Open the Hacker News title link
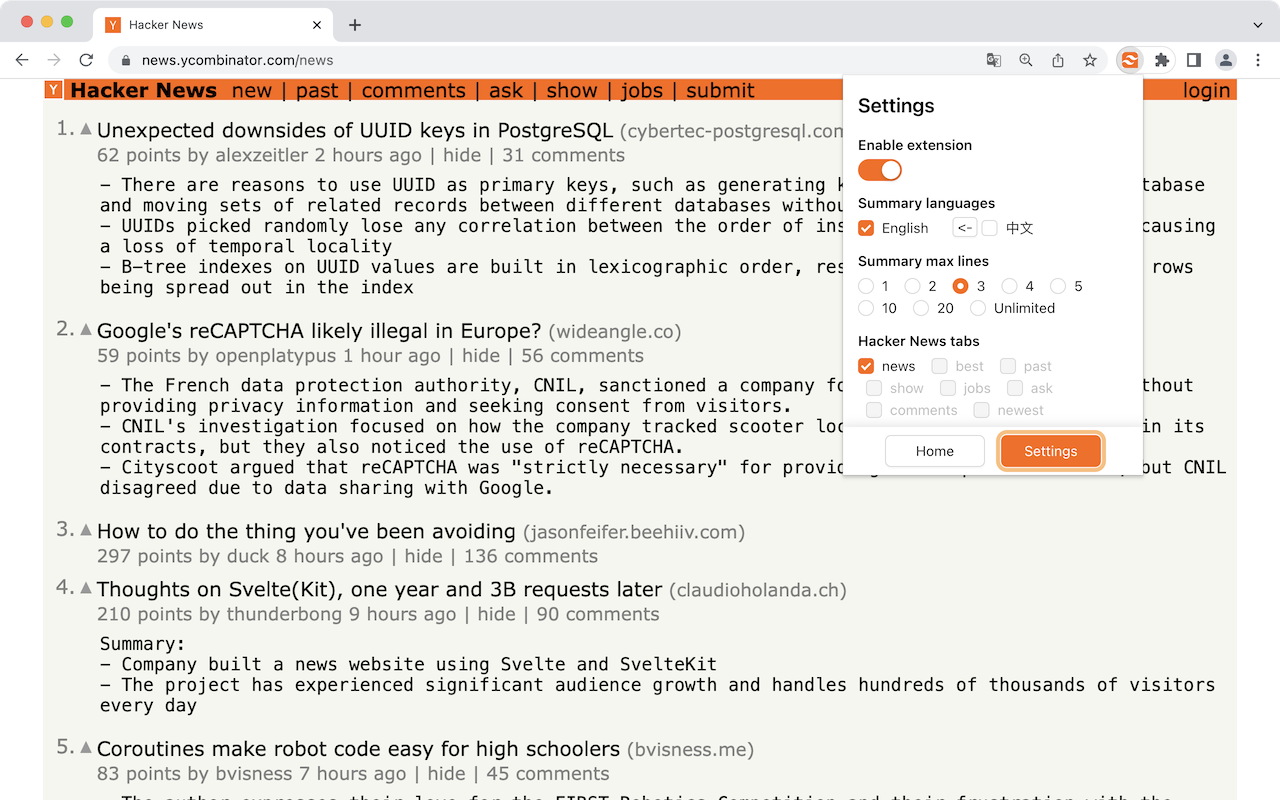Image resolution: width=1280 pixels, height=800 pixels. pos(144,90)
